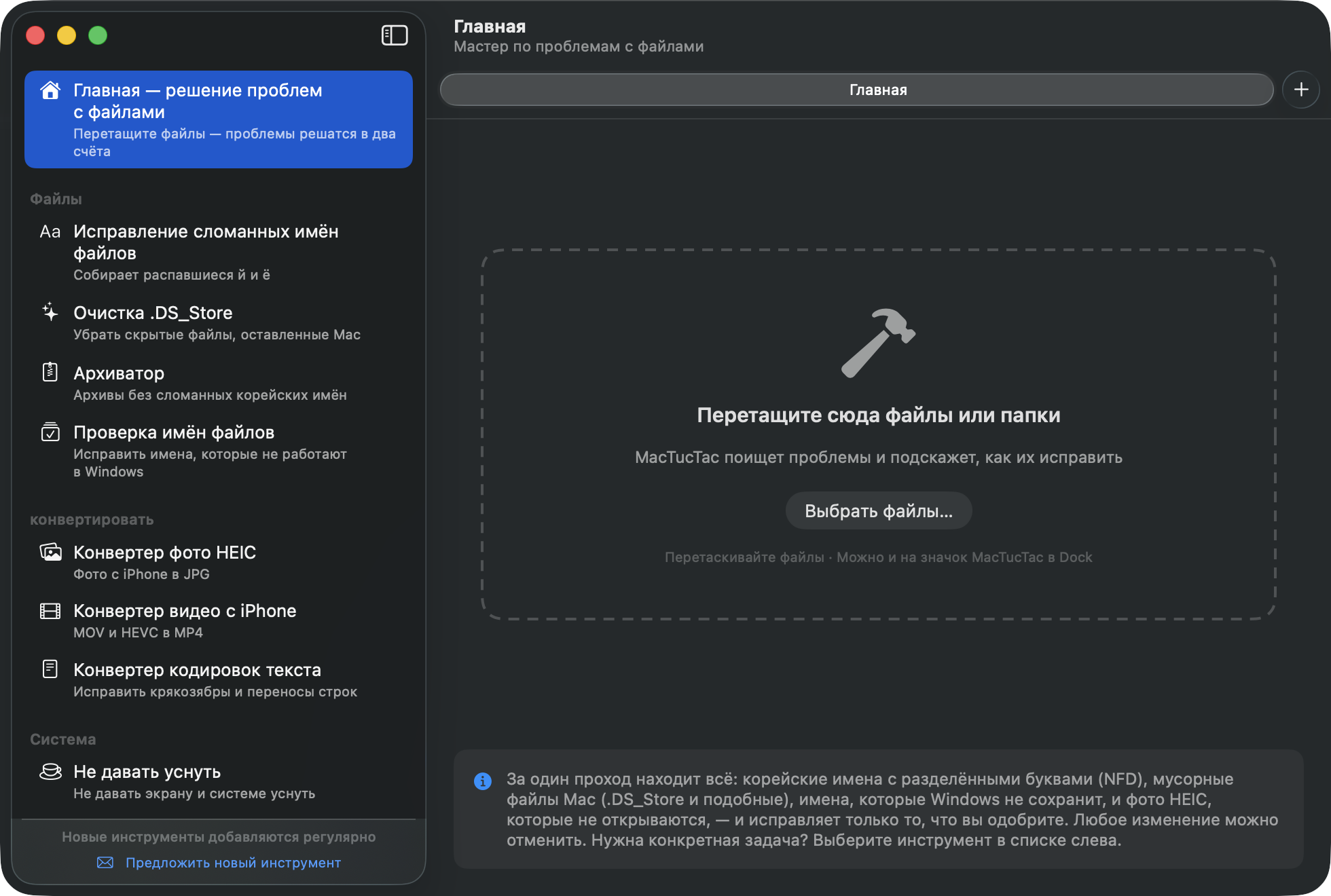Click the checkmark box icon beside Проверка имён файлов

[50, 432]
